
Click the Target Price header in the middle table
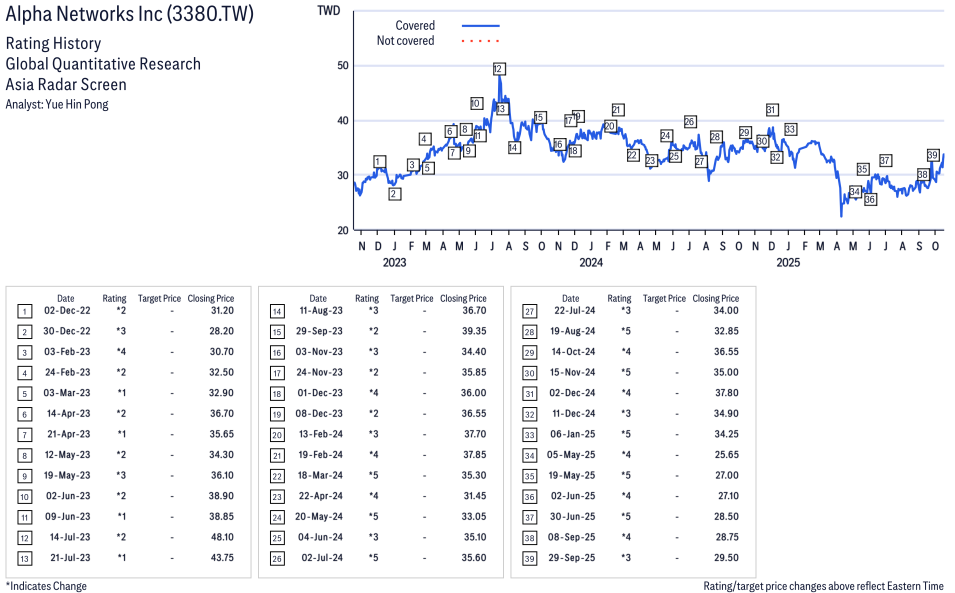411,298
